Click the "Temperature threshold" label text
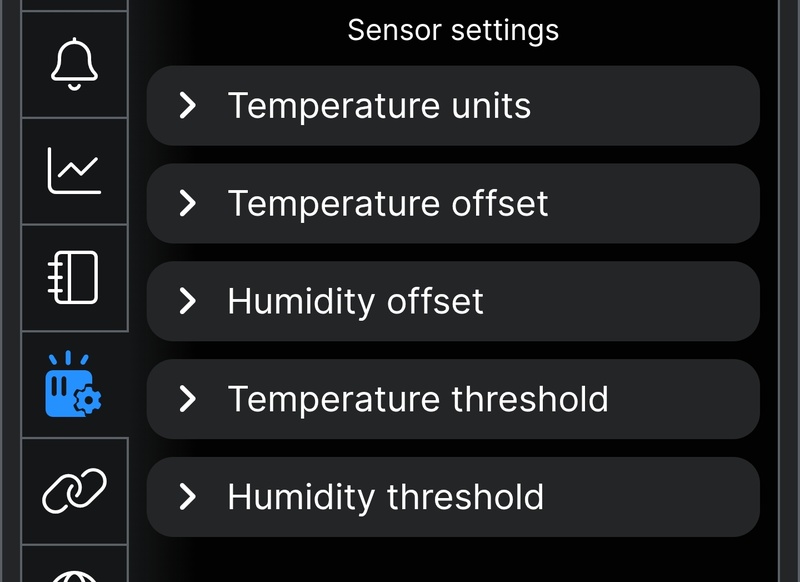 click(418, 399)
